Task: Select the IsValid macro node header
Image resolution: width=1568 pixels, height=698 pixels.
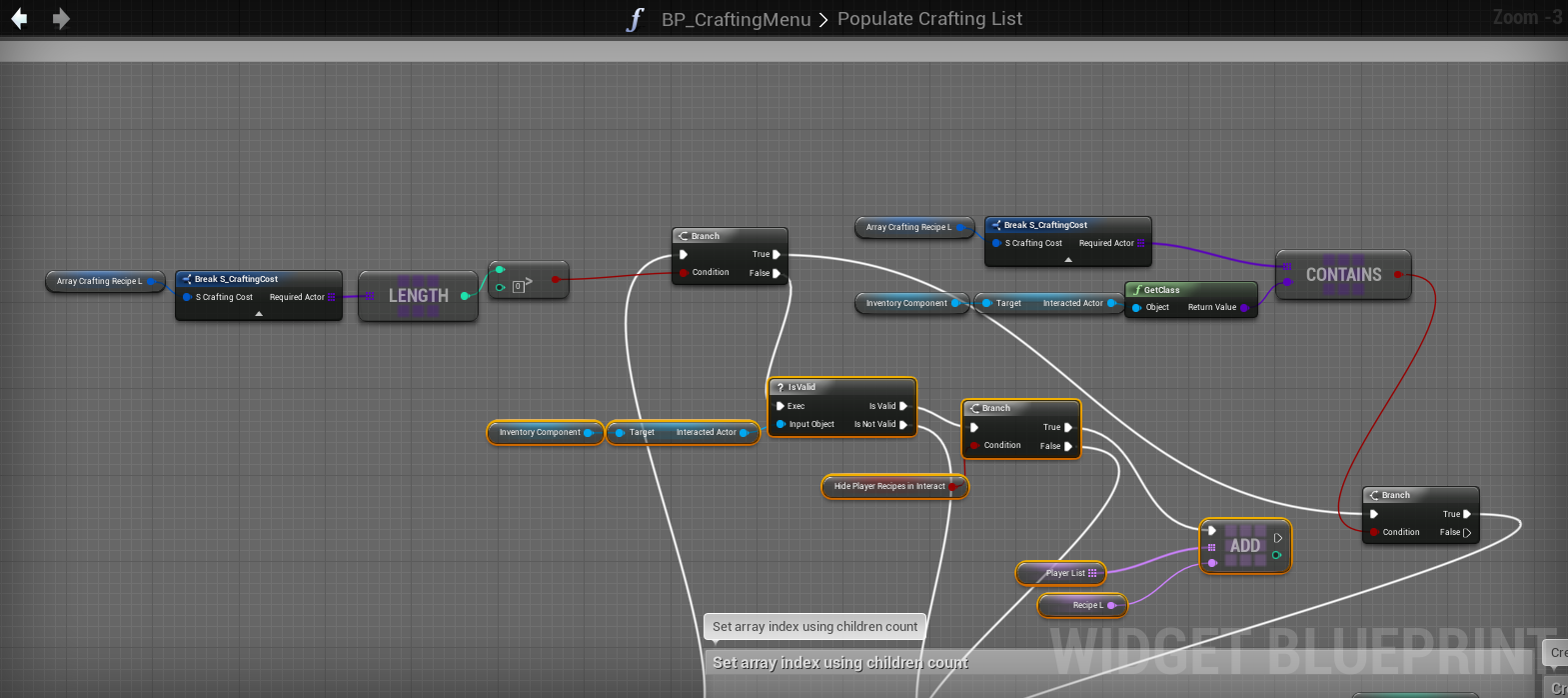Action: 841,387
